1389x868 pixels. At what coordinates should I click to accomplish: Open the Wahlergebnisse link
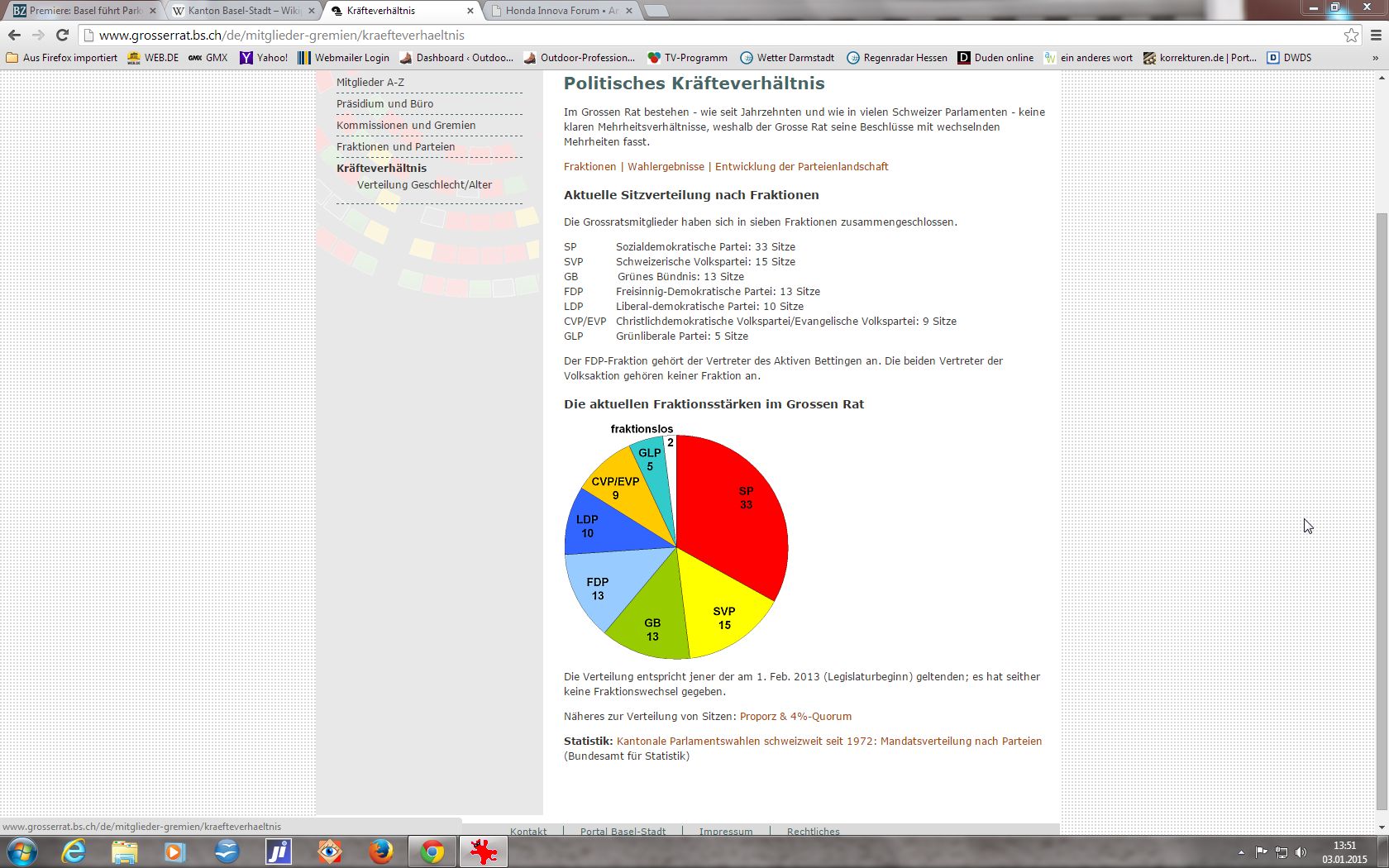[666, 166]
